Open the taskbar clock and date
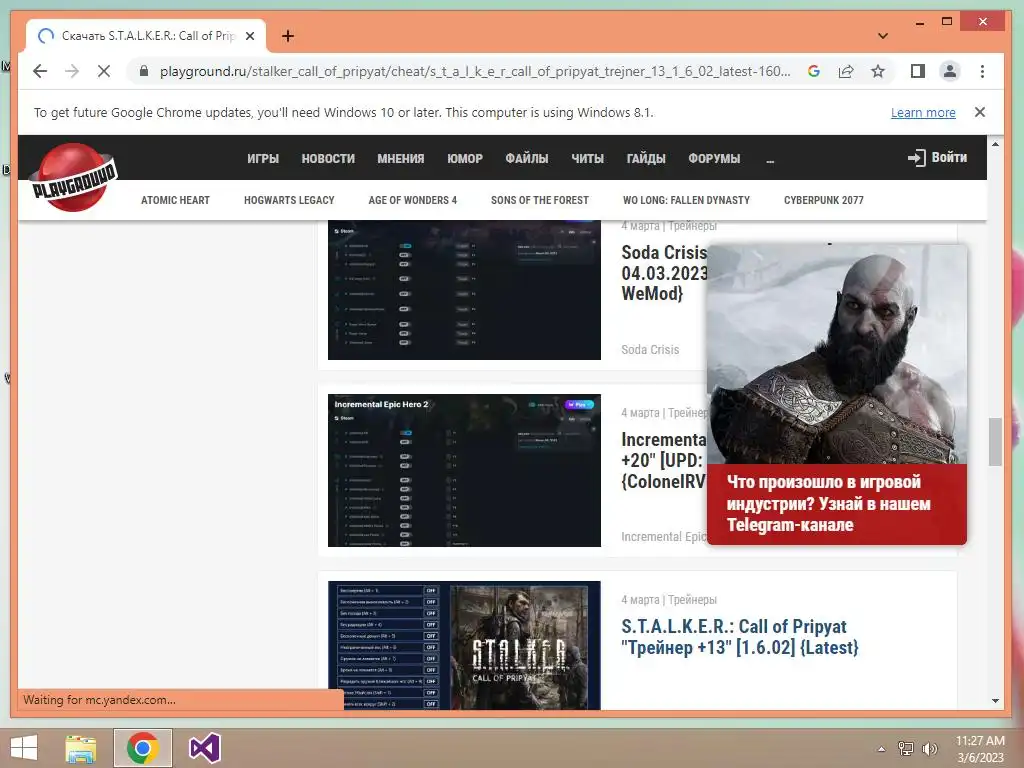The image size is (1024, 768). pyautogui.click(x=980, y=748)
